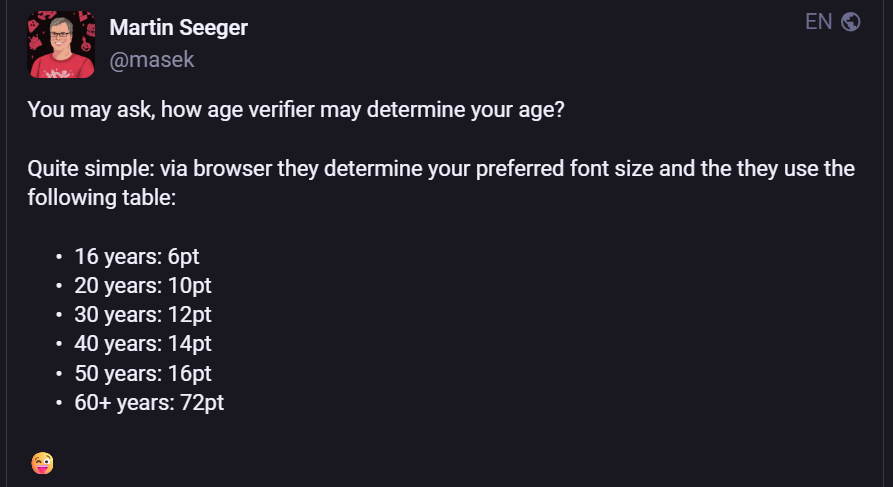Click the 'You may ask' question sentence
This screenshot has height=487, width=893.
(295, 108)
